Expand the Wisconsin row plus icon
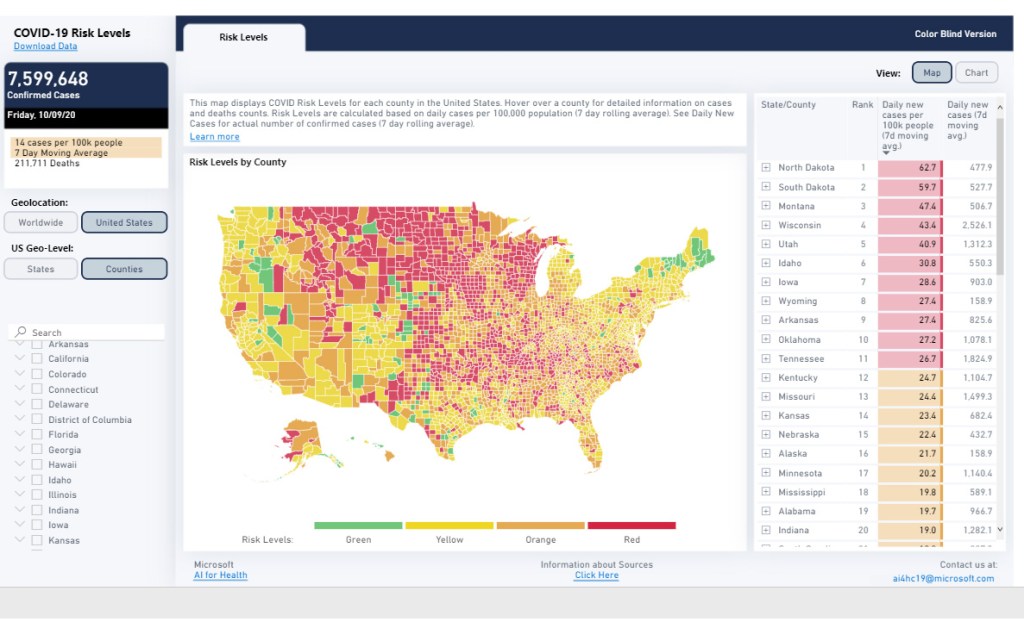The image size is (1024, 622). [766, 225]
